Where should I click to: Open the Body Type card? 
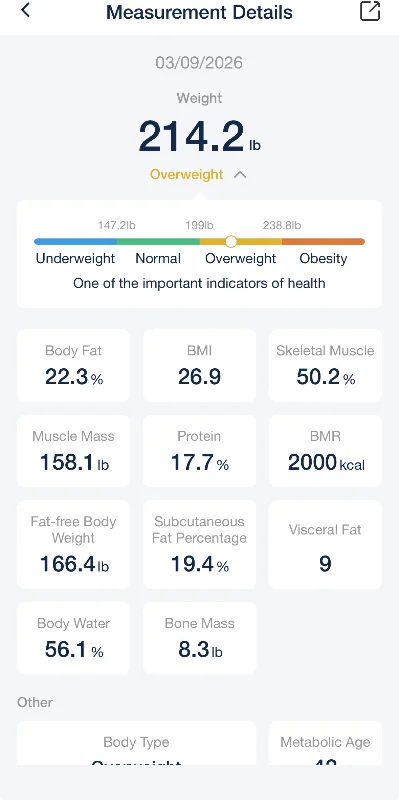(136, 743)
